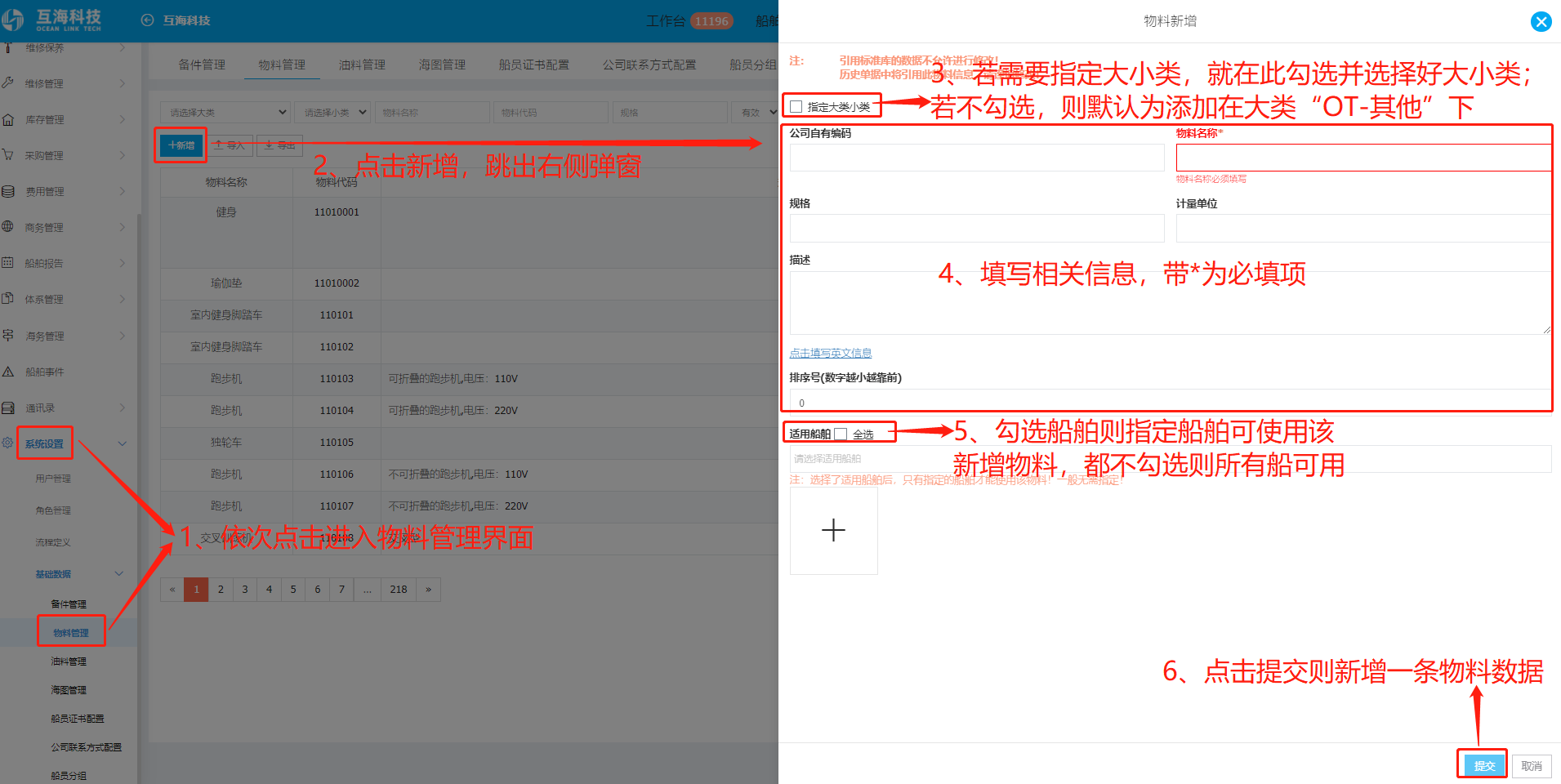Click the 系统设置 gear icon in sidebar
This screenshot has width=1561, height=784.
(8, 443)
